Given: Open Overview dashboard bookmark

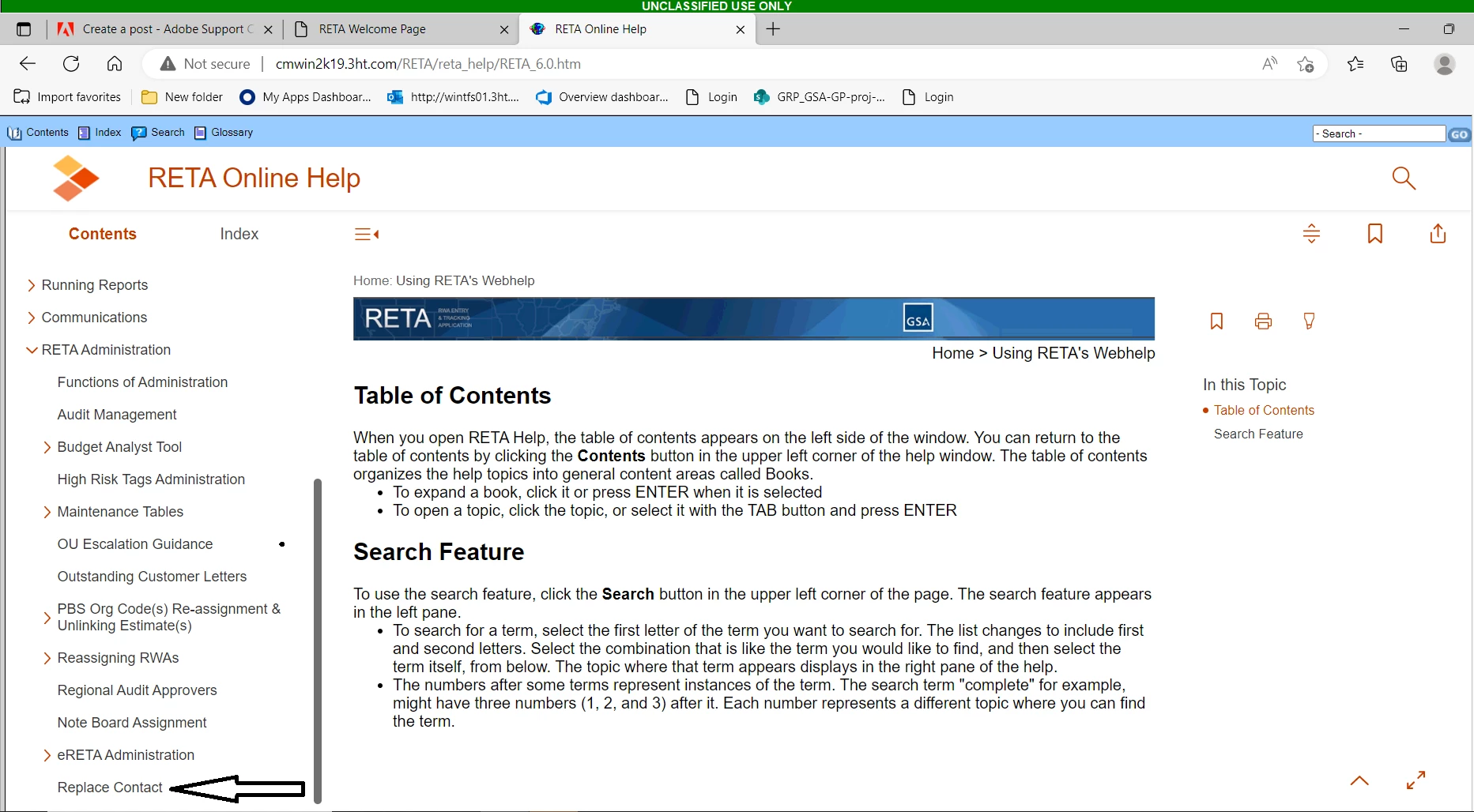Looking at the screenshot, I should [x=602, y=97].
